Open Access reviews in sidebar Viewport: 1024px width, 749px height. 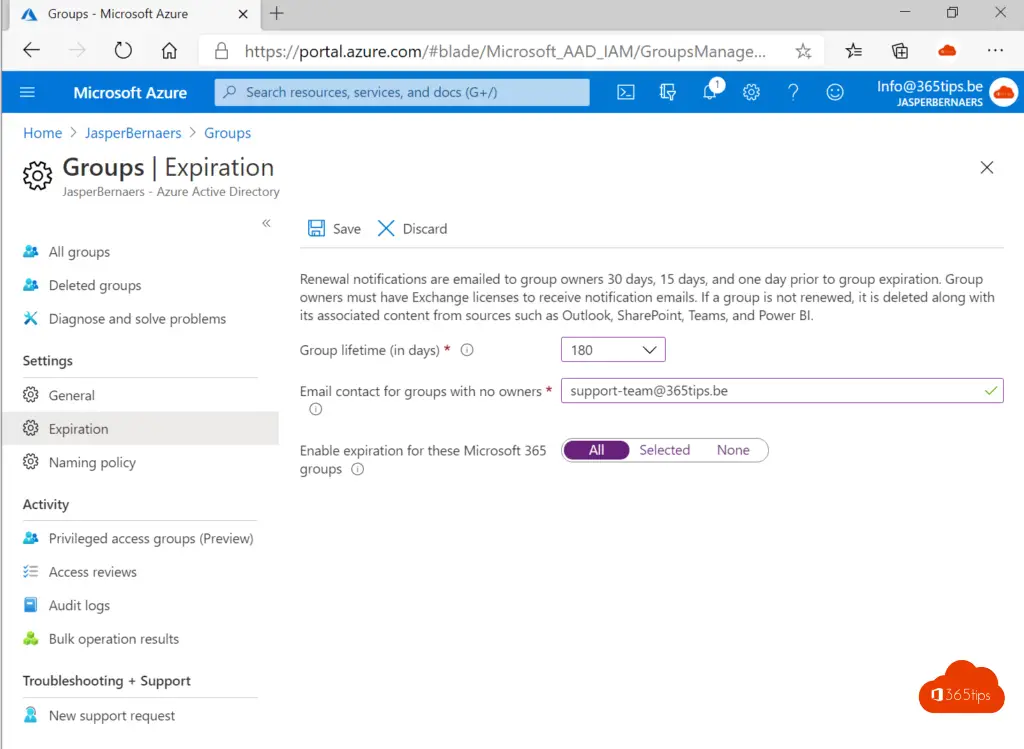tap(93, 571)
